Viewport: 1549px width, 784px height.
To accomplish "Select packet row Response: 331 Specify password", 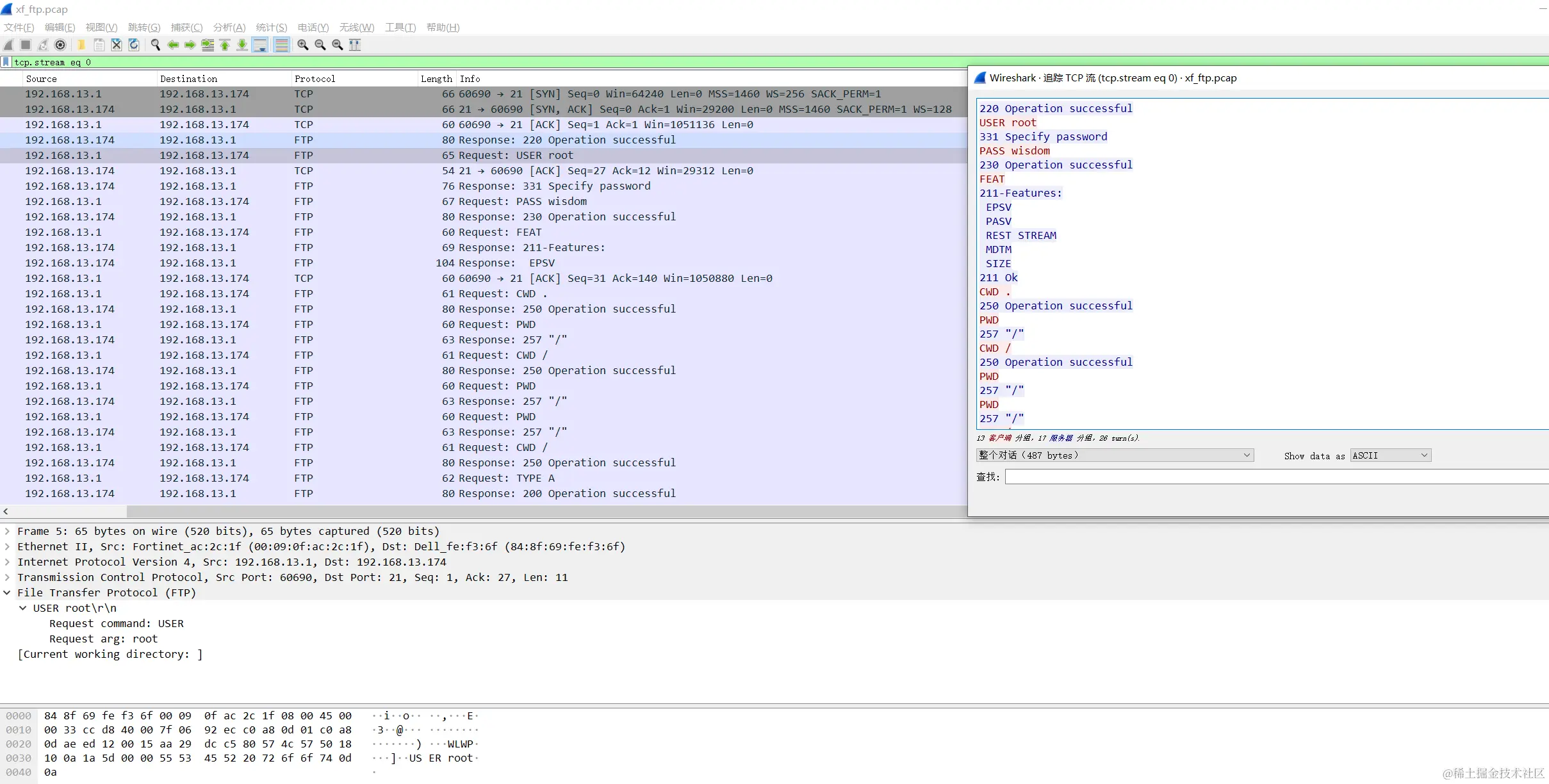I will tap(484, 186).
